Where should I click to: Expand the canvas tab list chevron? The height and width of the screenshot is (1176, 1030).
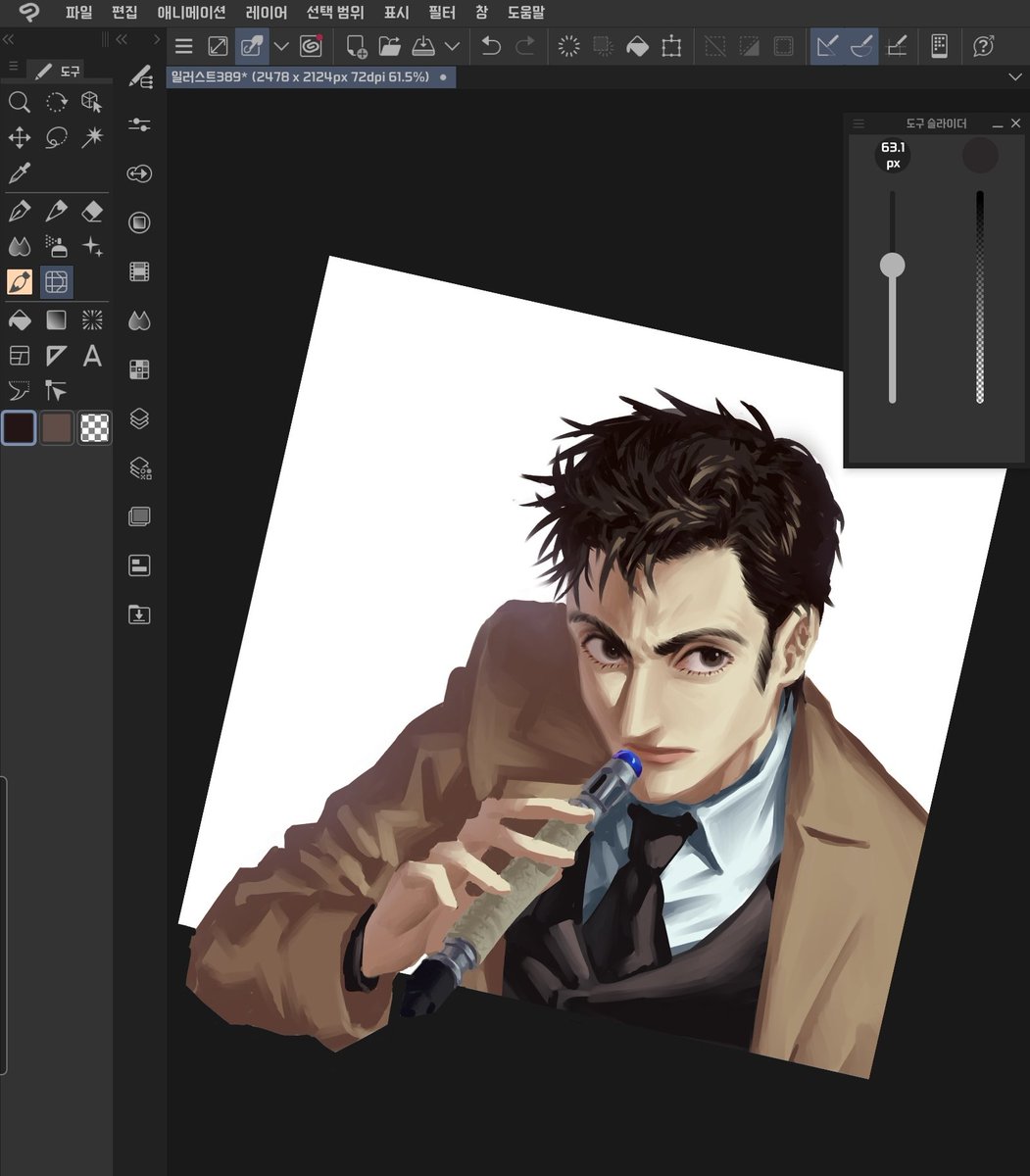(1014, 76)
